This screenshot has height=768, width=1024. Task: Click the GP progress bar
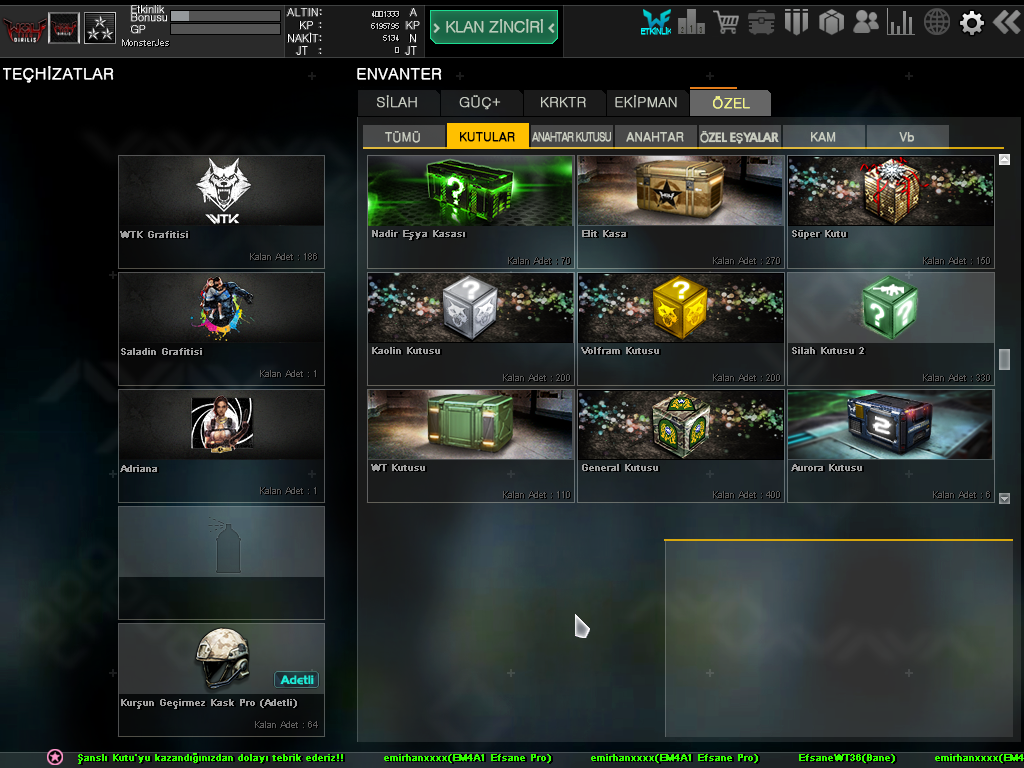click(x=225, y=29)
